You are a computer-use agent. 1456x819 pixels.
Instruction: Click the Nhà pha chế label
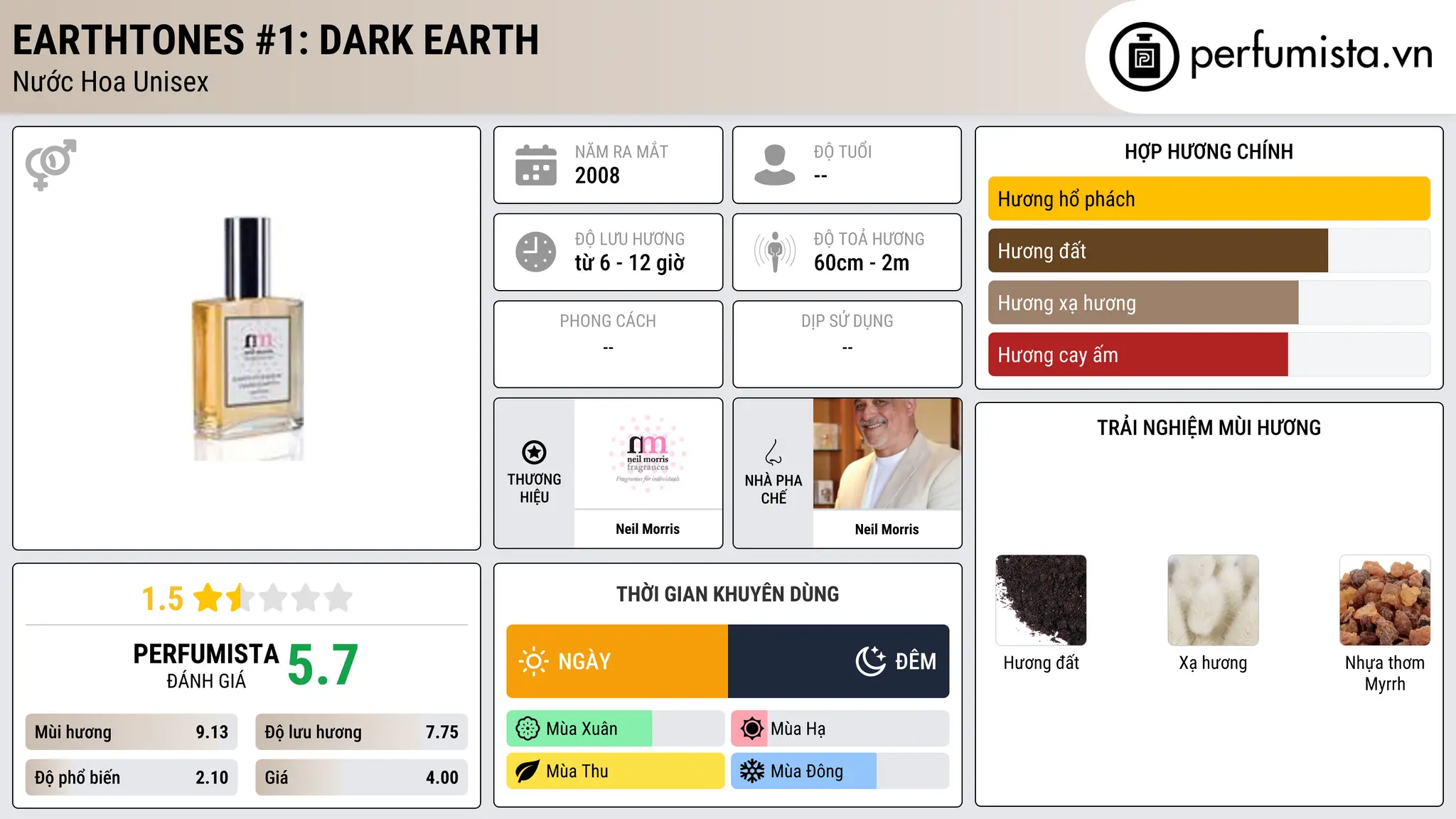tap(773, 489)
